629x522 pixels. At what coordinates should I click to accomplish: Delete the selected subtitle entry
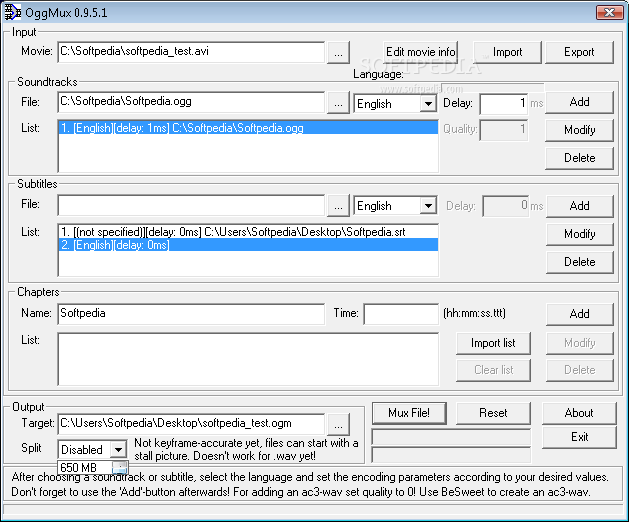(x=580, y=262)
